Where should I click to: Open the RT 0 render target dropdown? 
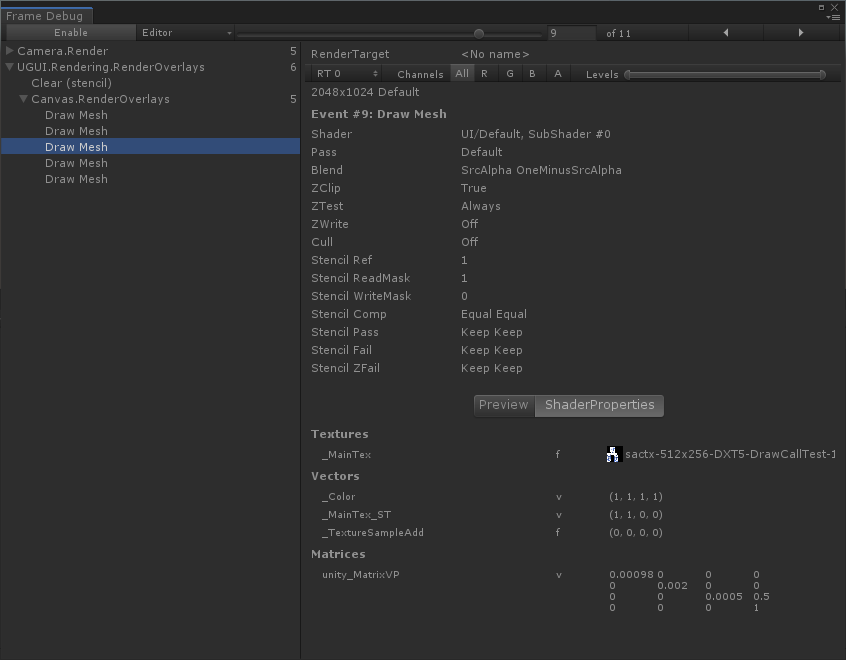tap(346, 74)
